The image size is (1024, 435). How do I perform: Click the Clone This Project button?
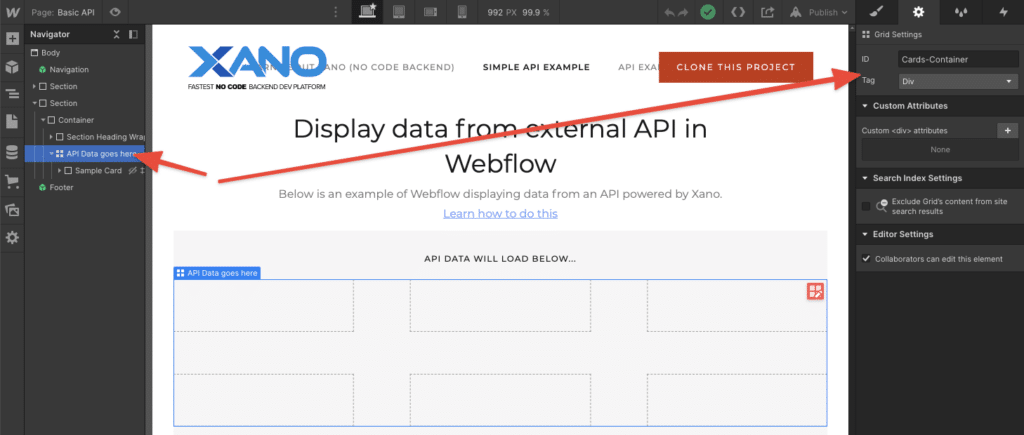click(x=736, y=67)
